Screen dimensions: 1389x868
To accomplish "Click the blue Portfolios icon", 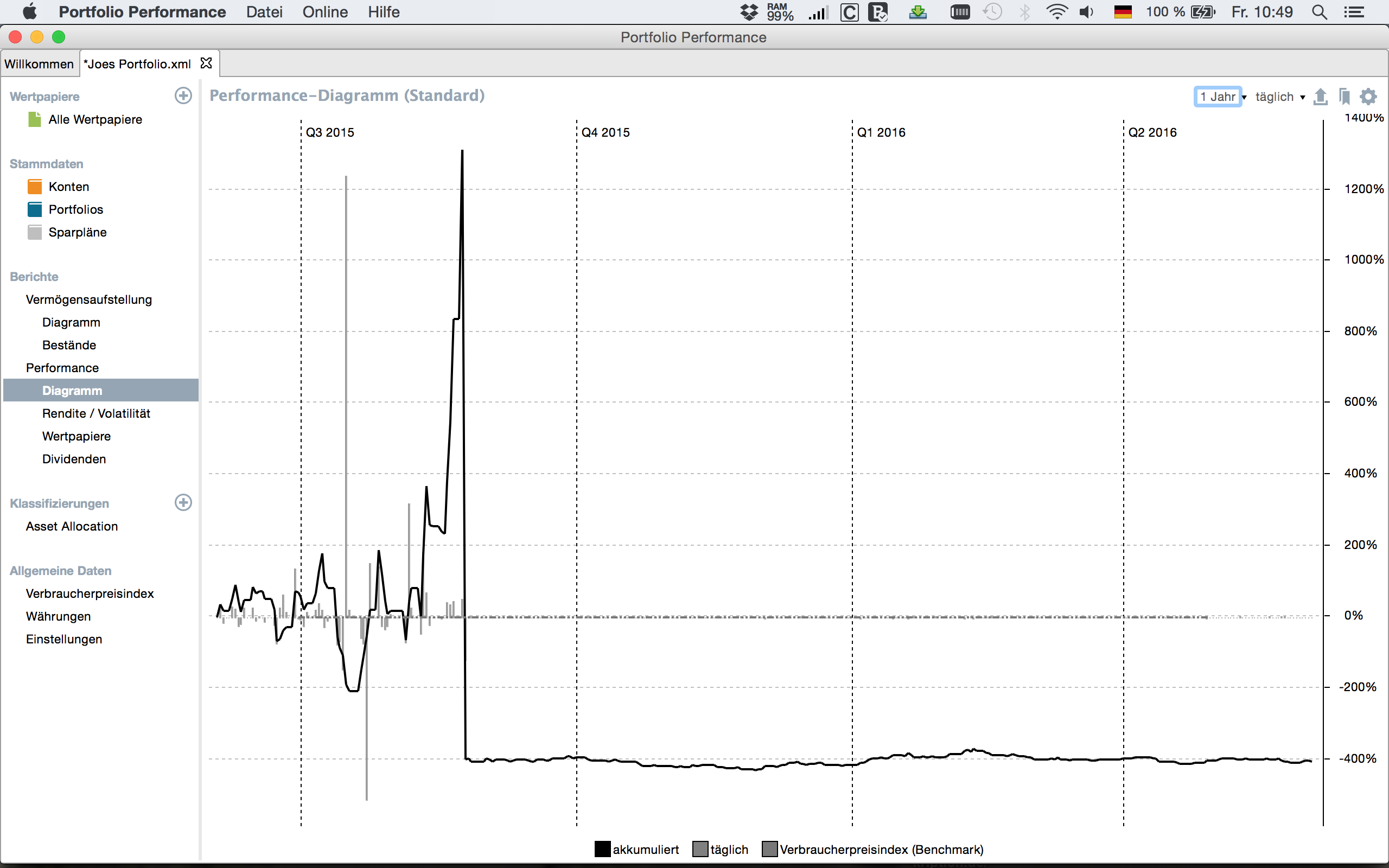I will tap(35, 209).
